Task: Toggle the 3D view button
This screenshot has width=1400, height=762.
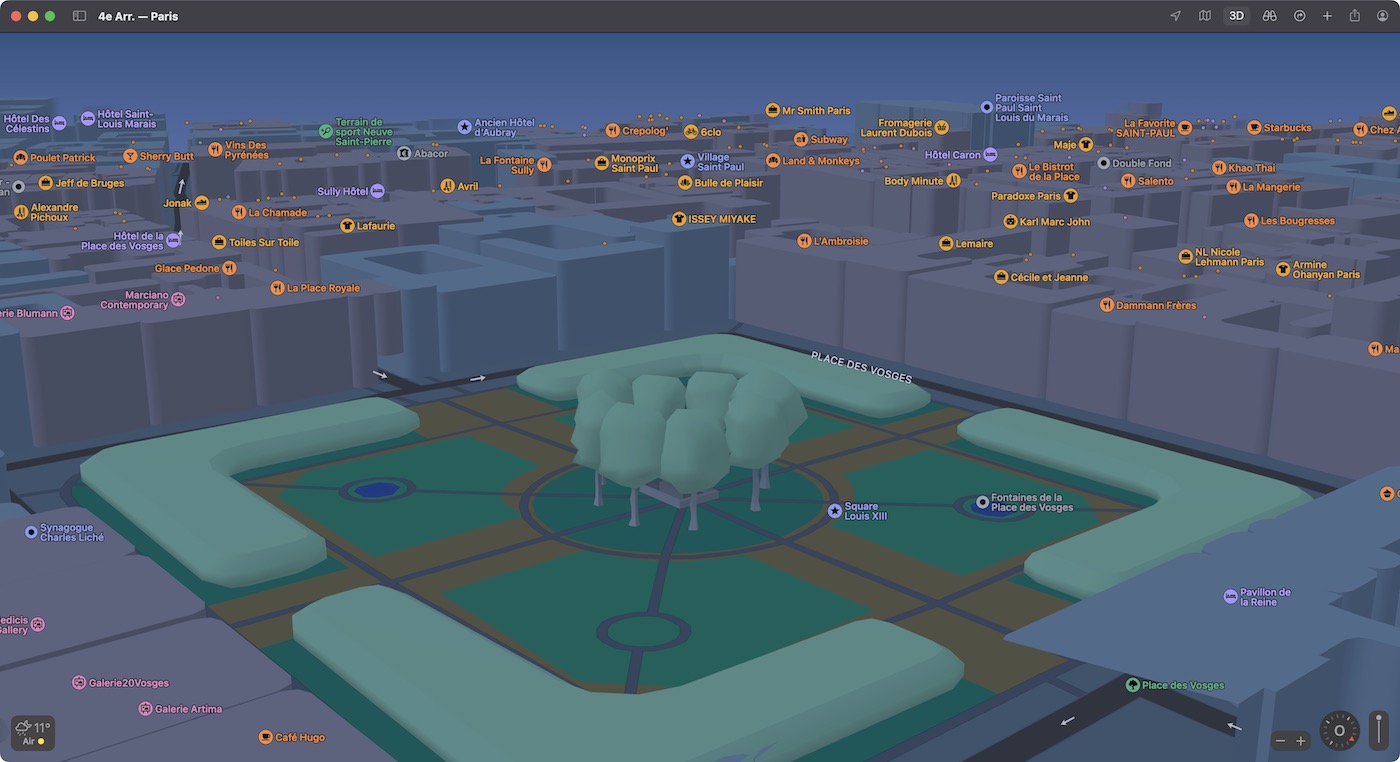Action: [1237, 16]
